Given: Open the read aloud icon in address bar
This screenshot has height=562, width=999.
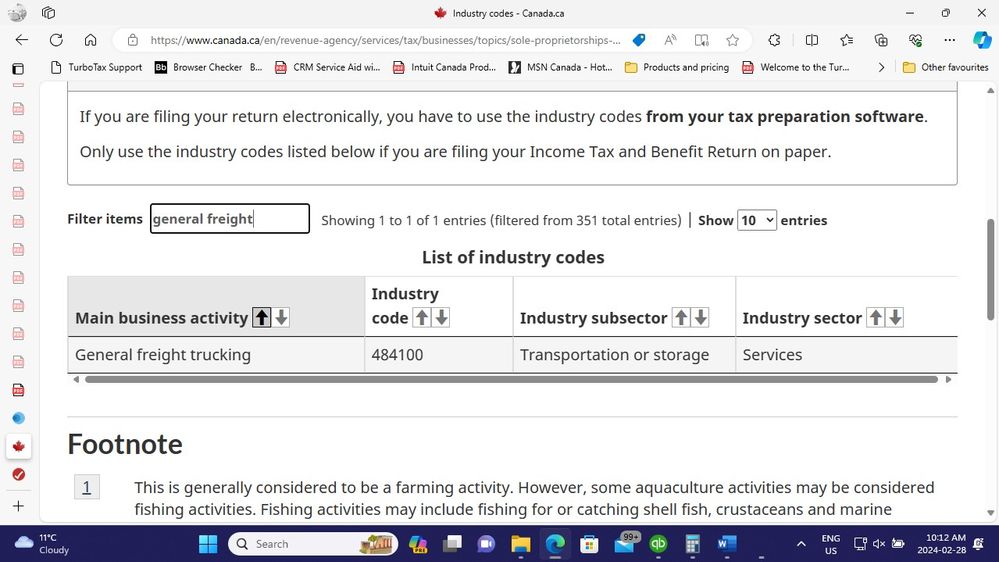Looking at the screenshot, I should (x=670, y=40).
